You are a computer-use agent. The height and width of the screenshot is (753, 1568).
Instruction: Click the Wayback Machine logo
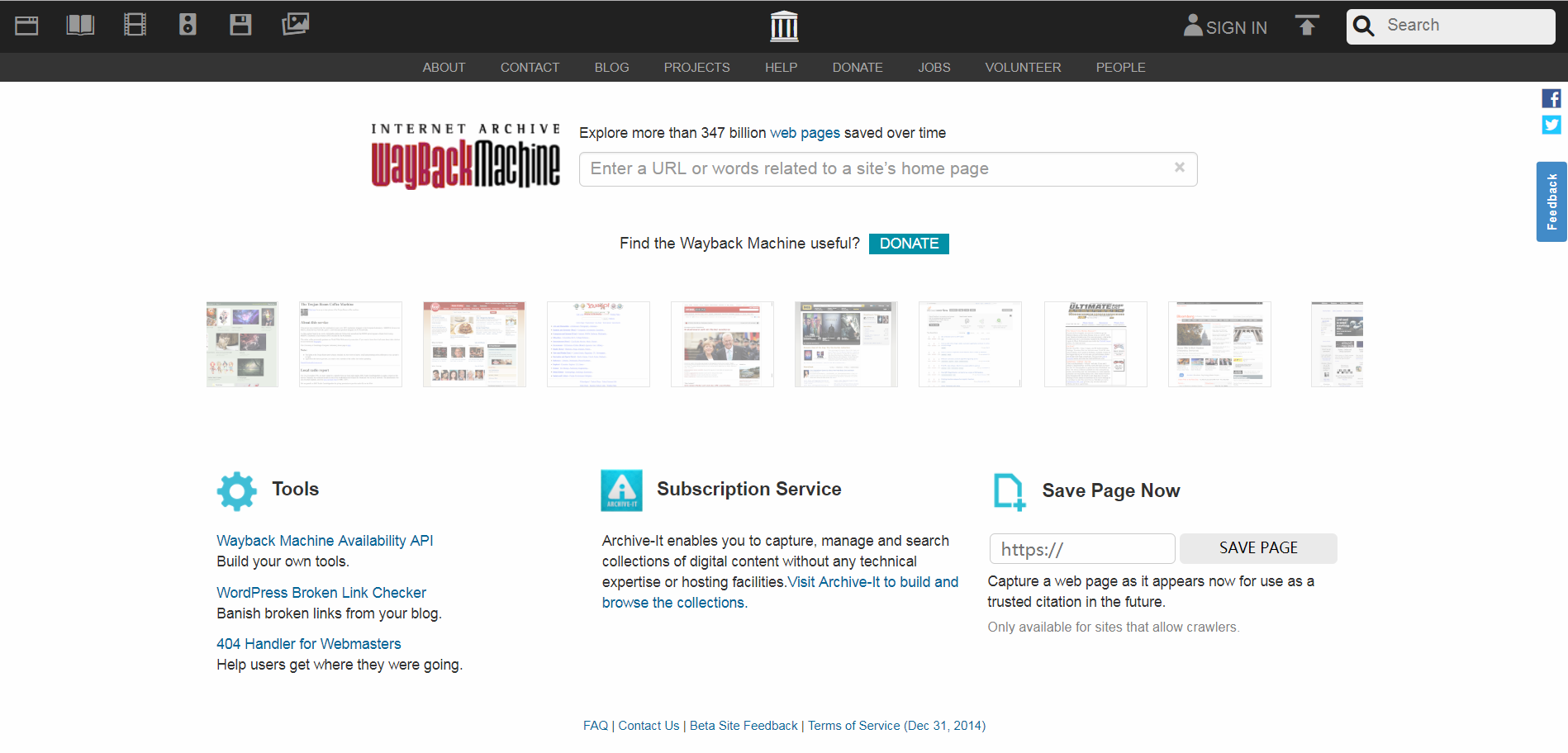point(466,156)
